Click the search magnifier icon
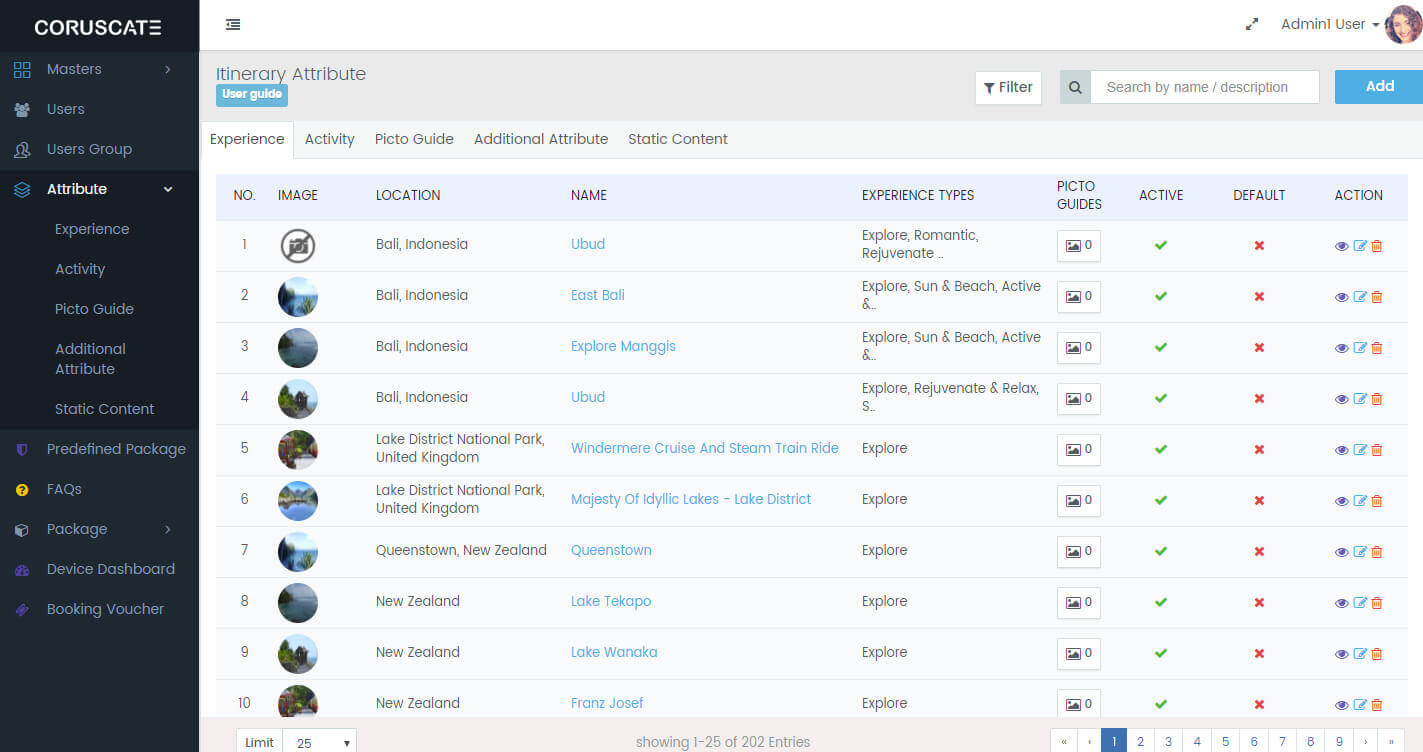The width and height of the screenshot is (1423, 752). (x=1075, y=87)
